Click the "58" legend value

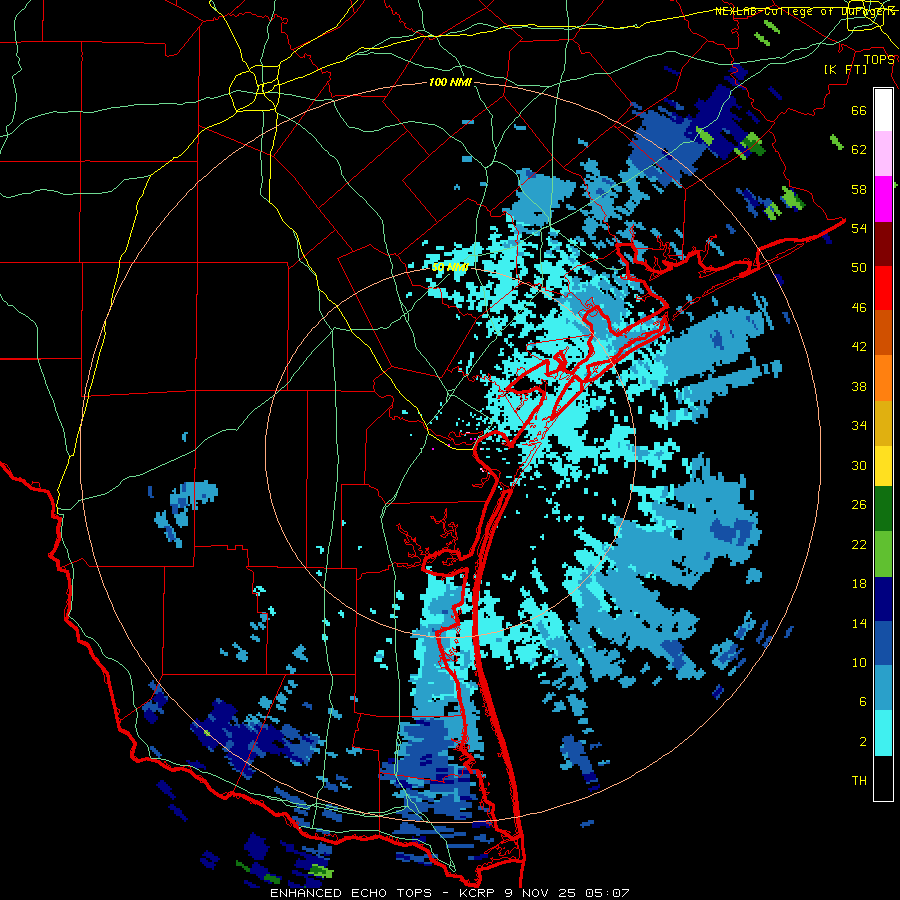(x=859, y=189)
